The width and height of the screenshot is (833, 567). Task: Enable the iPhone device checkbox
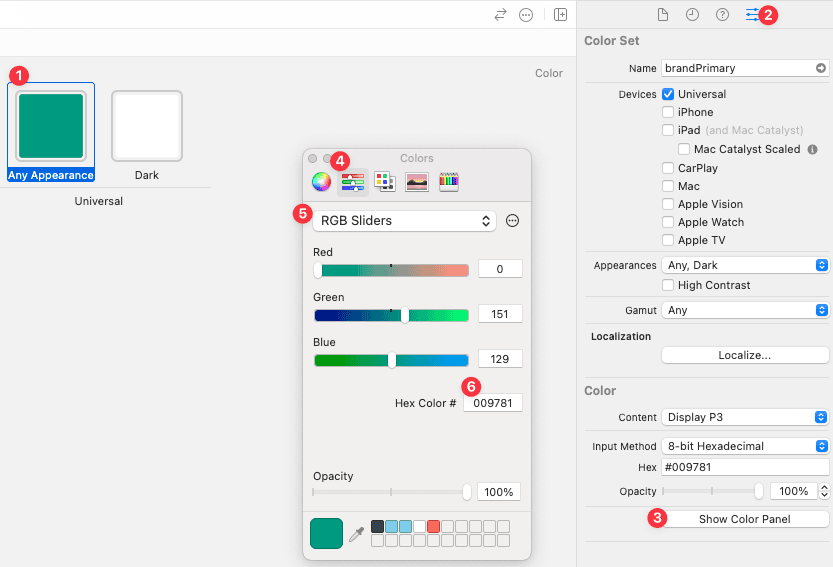668,112
